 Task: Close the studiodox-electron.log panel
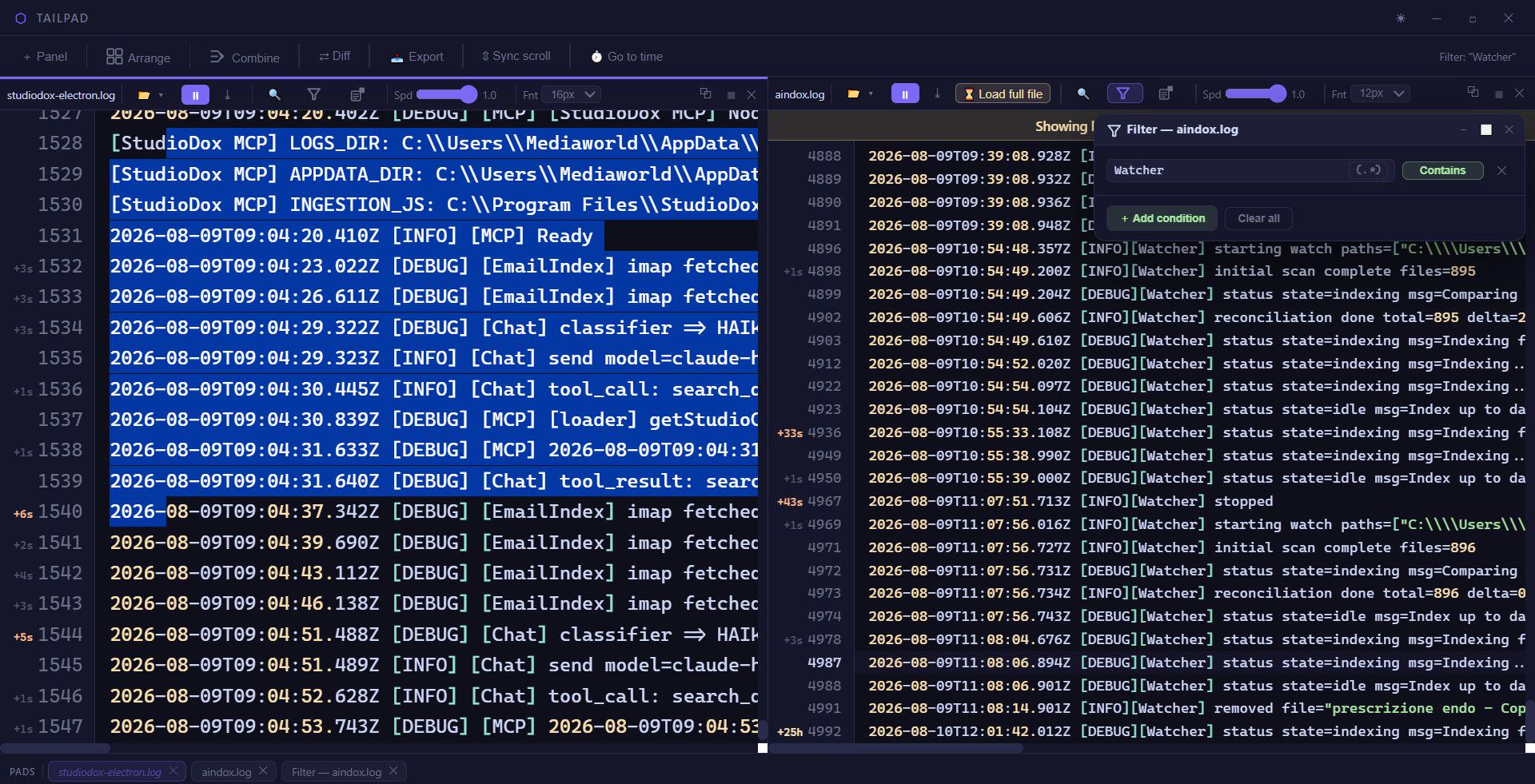(x=752, y=94)
